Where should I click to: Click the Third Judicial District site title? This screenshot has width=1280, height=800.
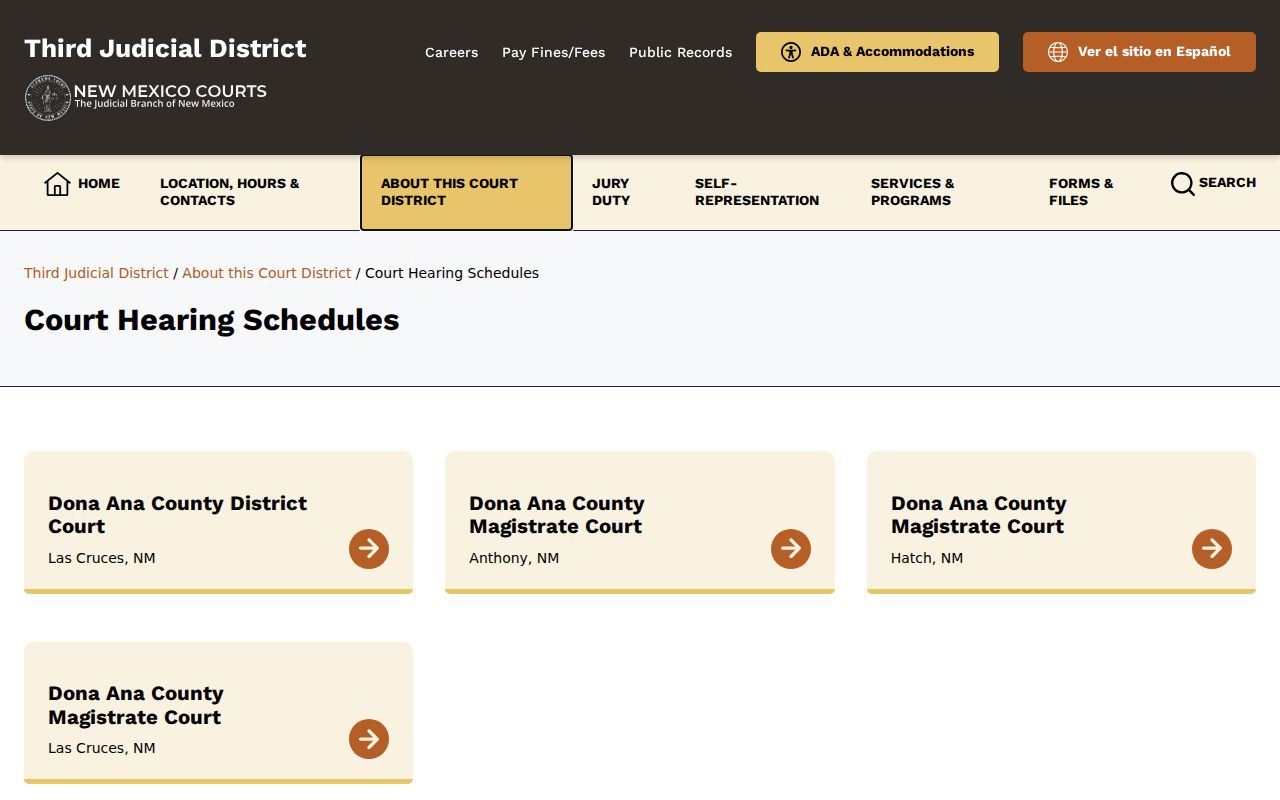click(x=165, y=48)
